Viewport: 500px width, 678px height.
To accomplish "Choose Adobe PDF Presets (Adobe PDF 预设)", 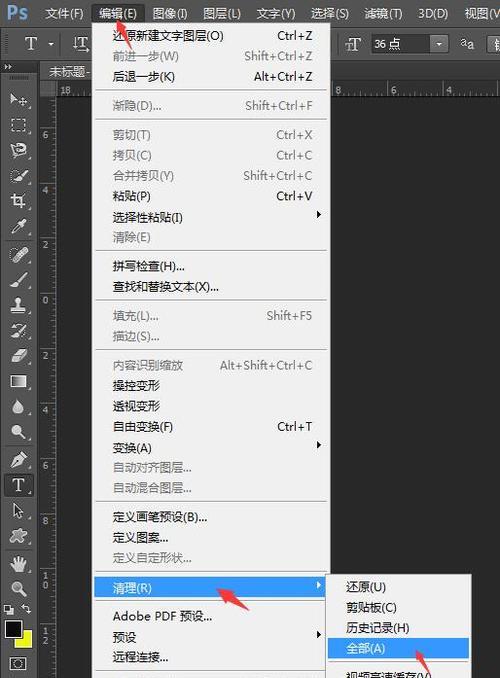I will (209, 616).
